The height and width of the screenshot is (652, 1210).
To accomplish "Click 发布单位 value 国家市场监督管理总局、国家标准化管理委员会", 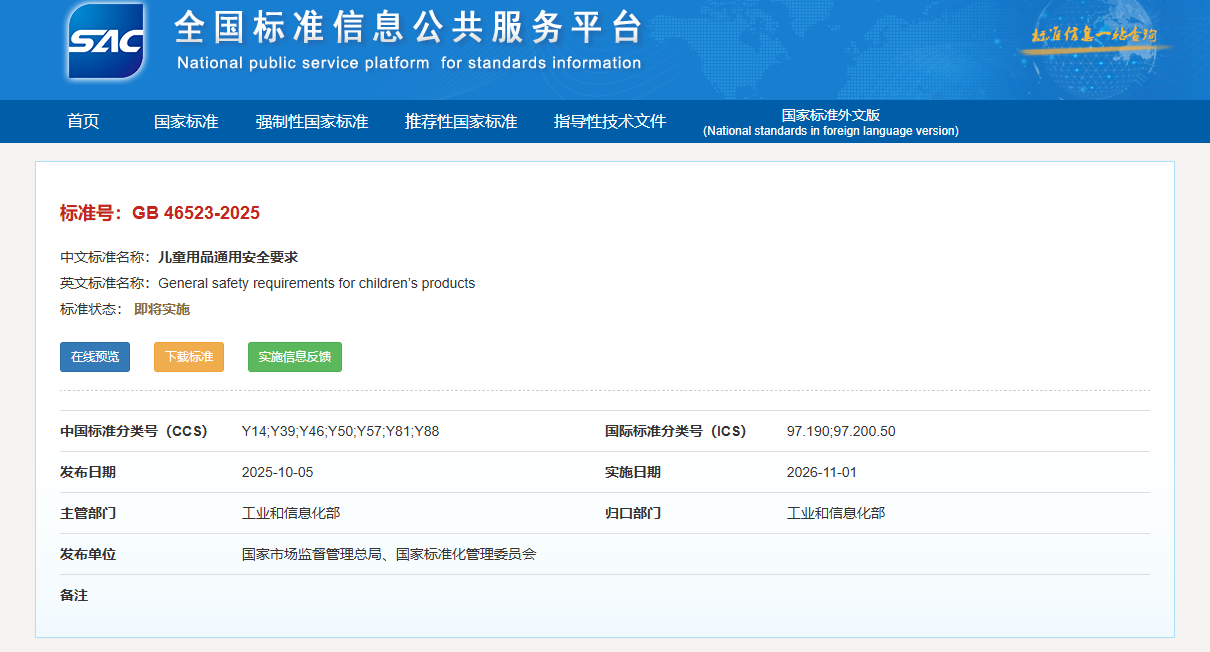I will click(x=389, y=554).
